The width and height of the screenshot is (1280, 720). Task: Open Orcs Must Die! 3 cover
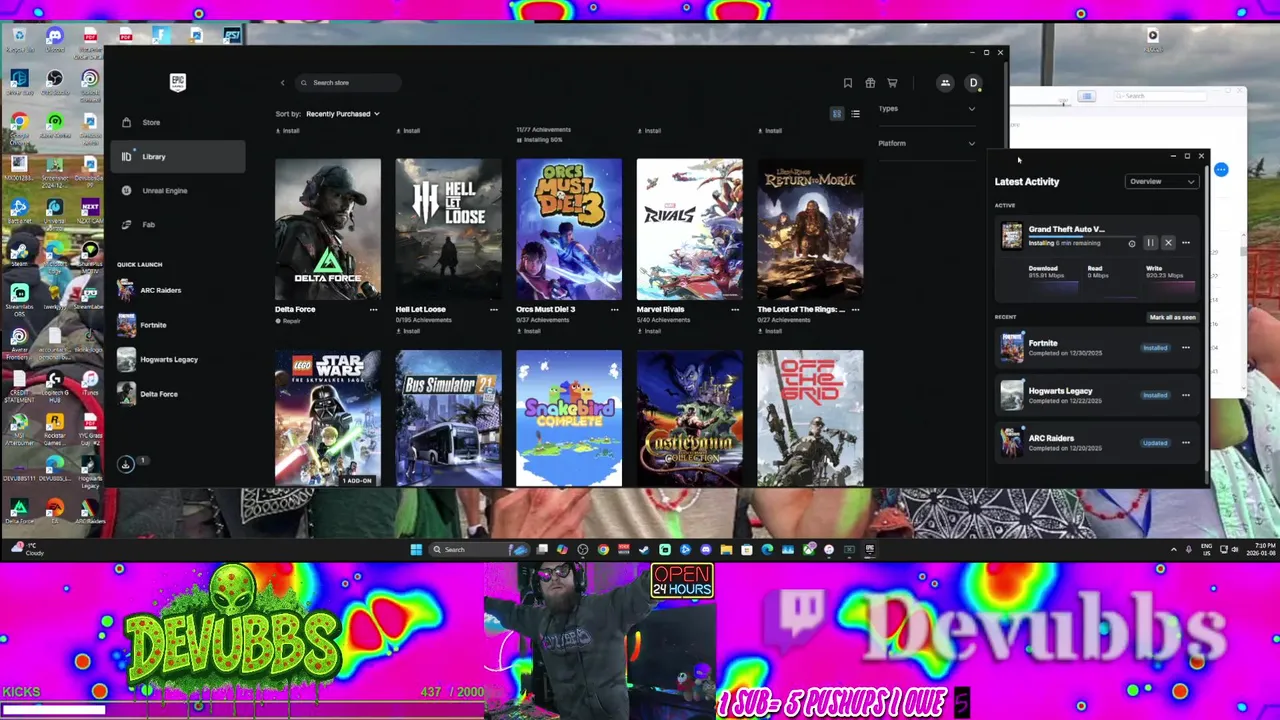coord(569,229)
